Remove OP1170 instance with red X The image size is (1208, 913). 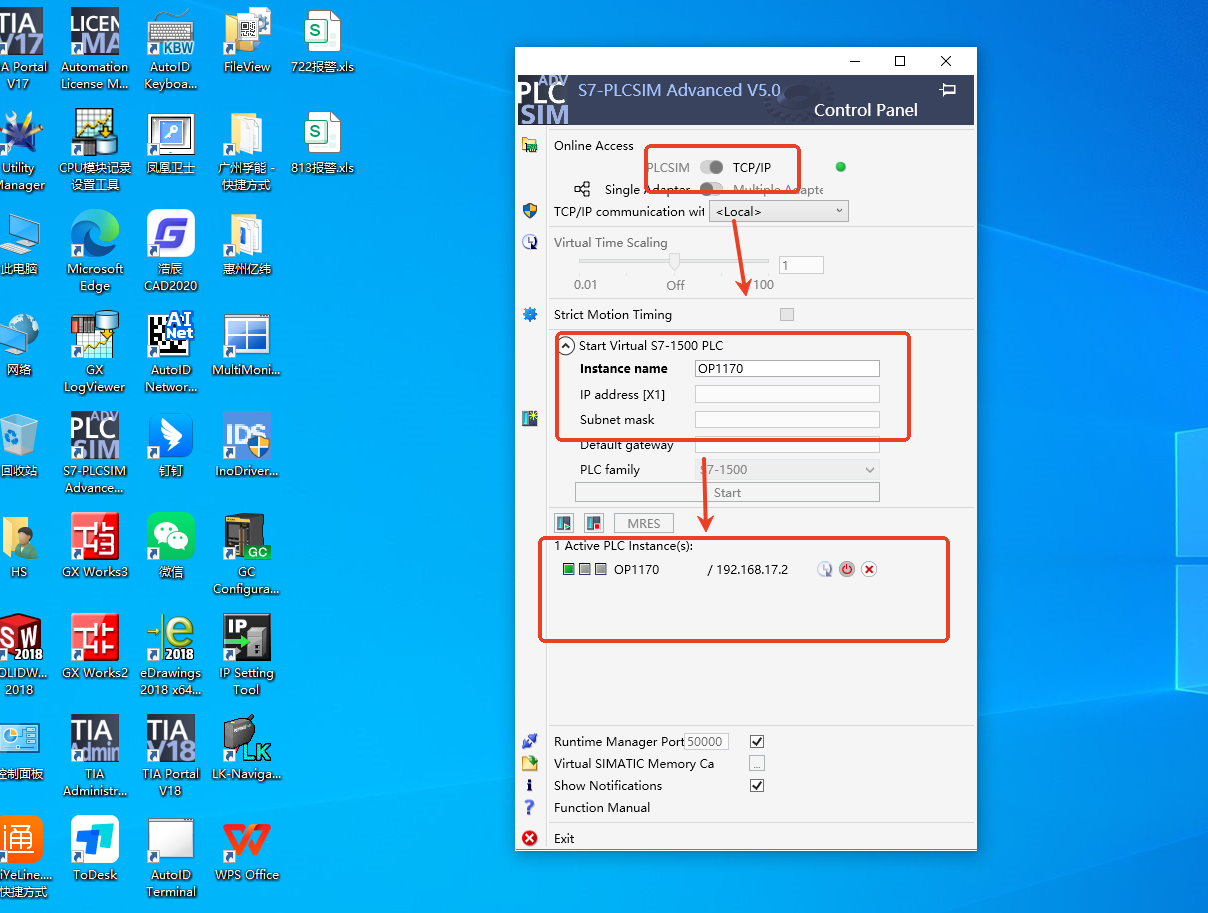tap(869, 569)
